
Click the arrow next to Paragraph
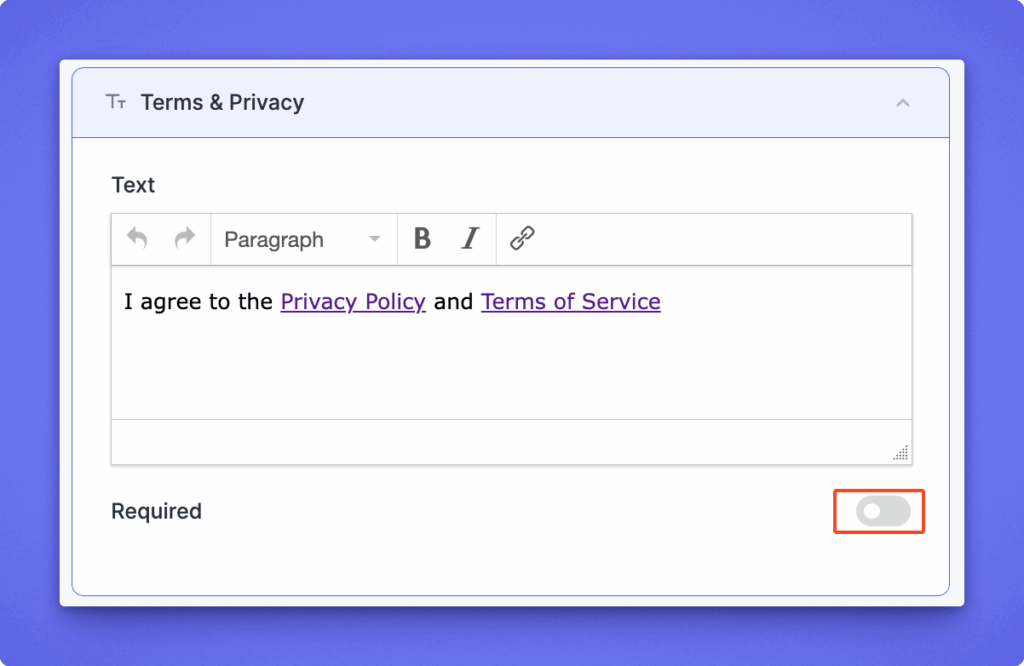(375, 240)
